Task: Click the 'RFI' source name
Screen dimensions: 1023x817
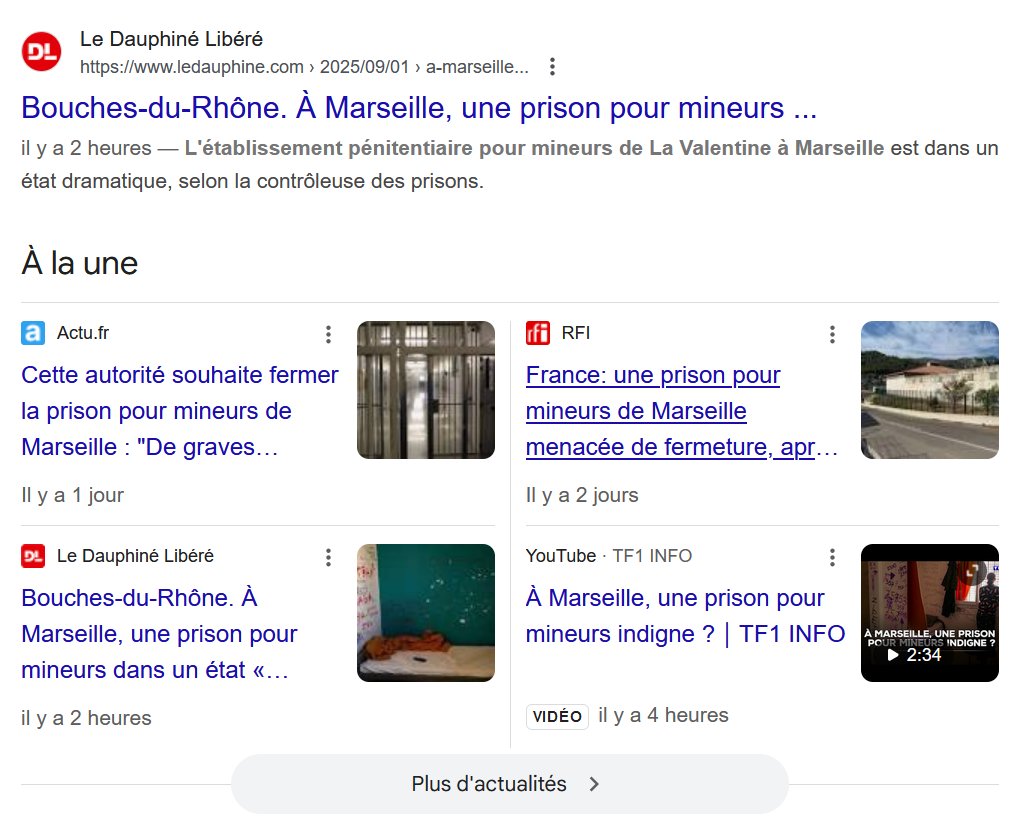Action: 575,333
